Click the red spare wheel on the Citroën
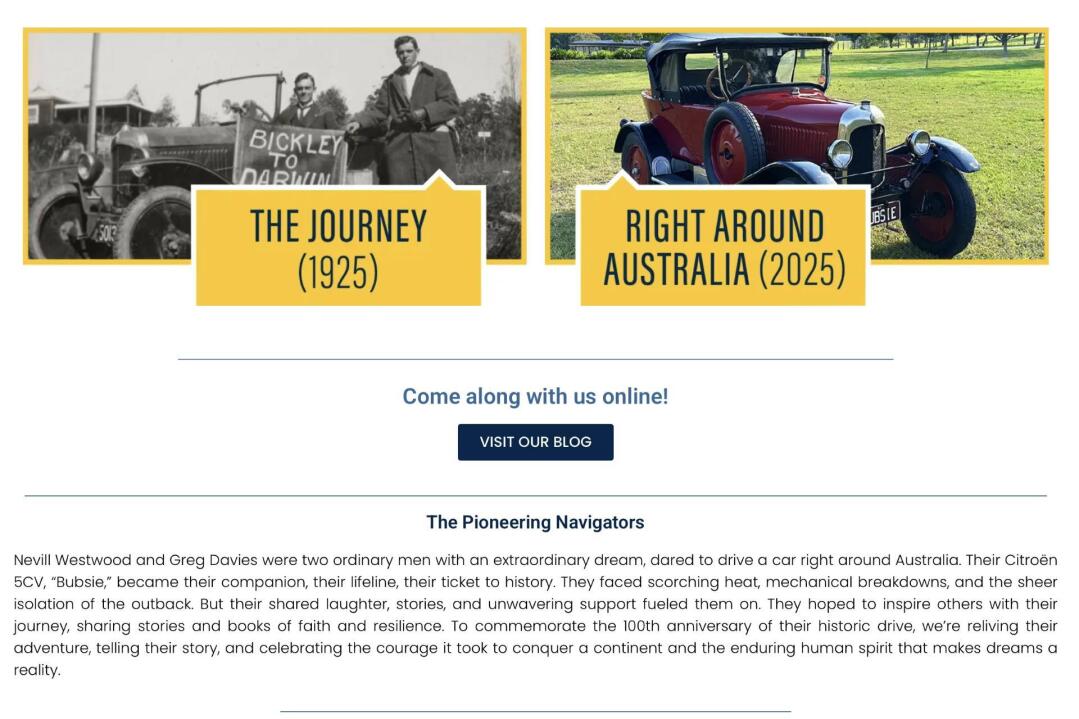This screenshot has height=719, width=1079. (x=731, y=143)
